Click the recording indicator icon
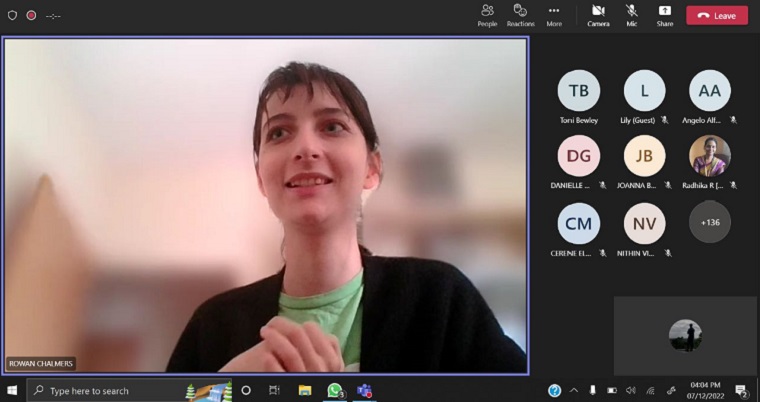This screenshot has height=402, width=760. click(31, 15)
